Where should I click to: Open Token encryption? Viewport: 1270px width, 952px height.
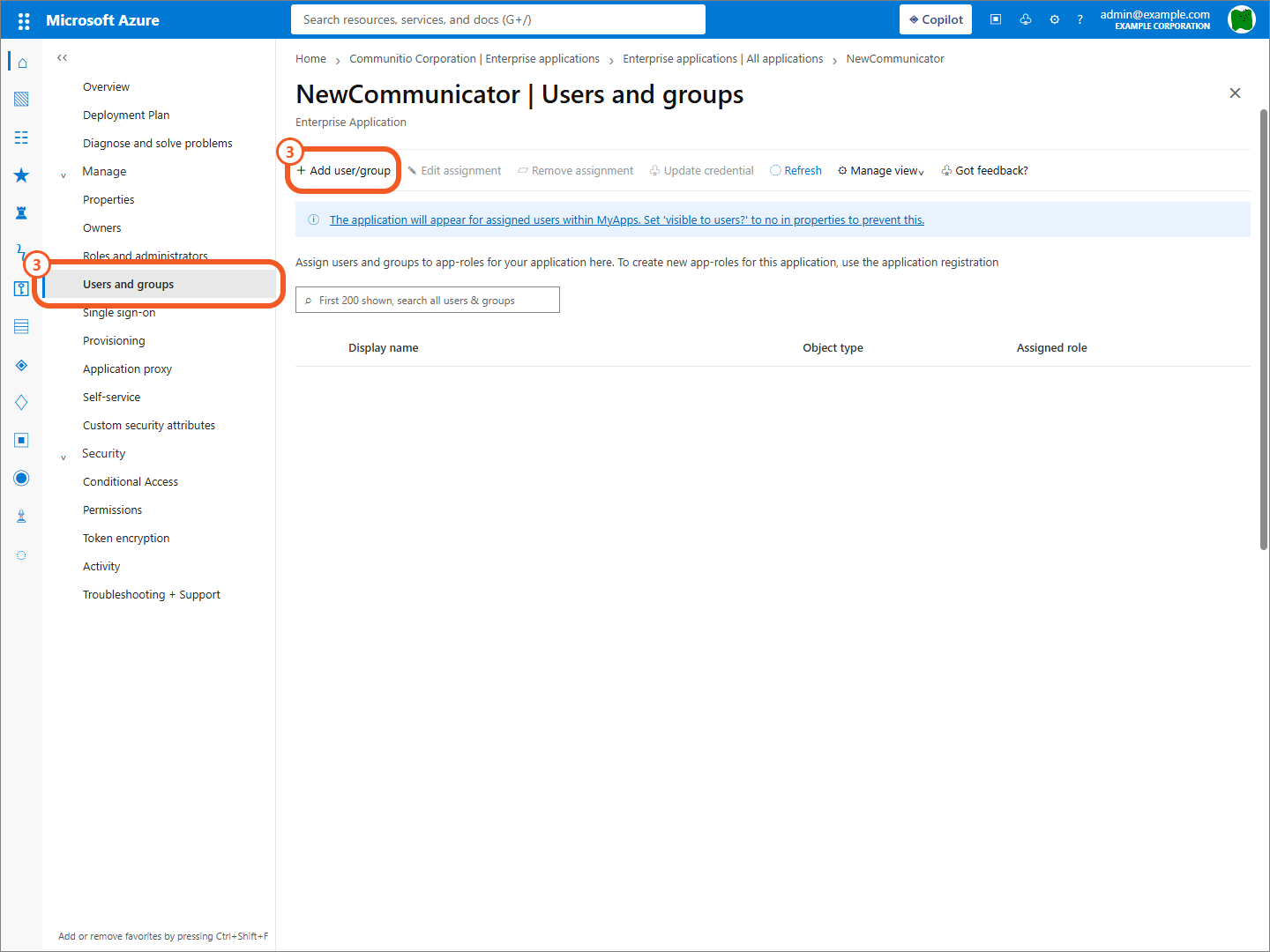[126, 539]
